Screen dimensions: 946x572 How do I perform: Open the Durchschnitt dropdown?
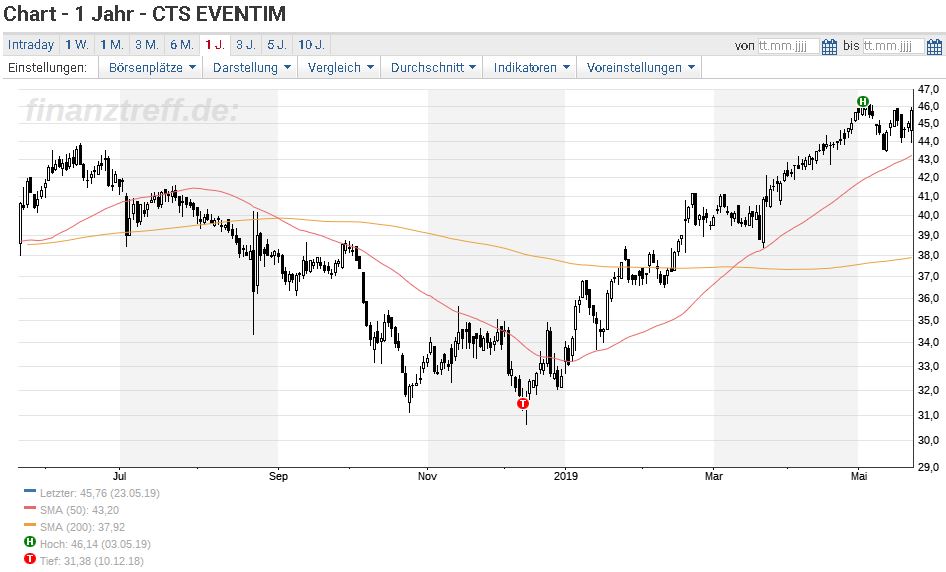pos(432,68)
